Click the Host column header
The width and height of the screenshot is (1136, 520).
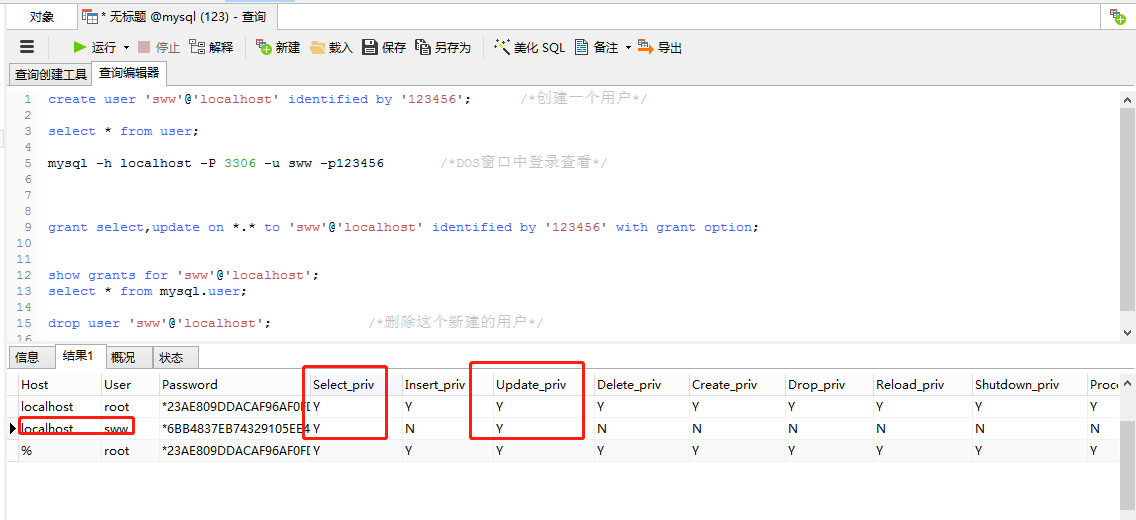coord(60,385)
